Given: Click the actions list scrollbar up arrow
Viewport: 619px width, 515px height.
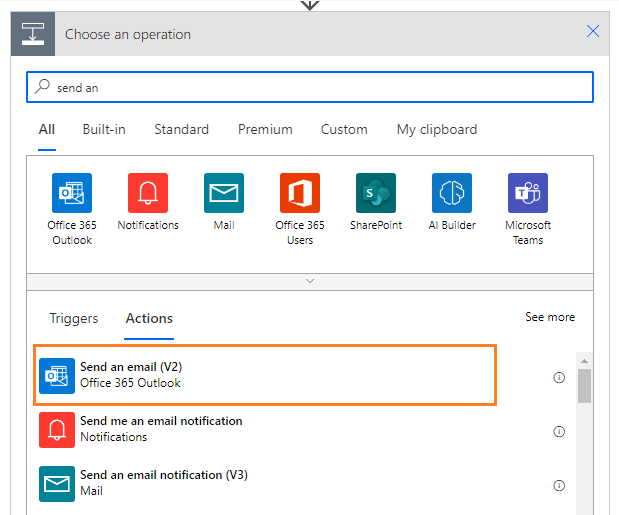Looking at the screenshot, I should pos(585,361).
